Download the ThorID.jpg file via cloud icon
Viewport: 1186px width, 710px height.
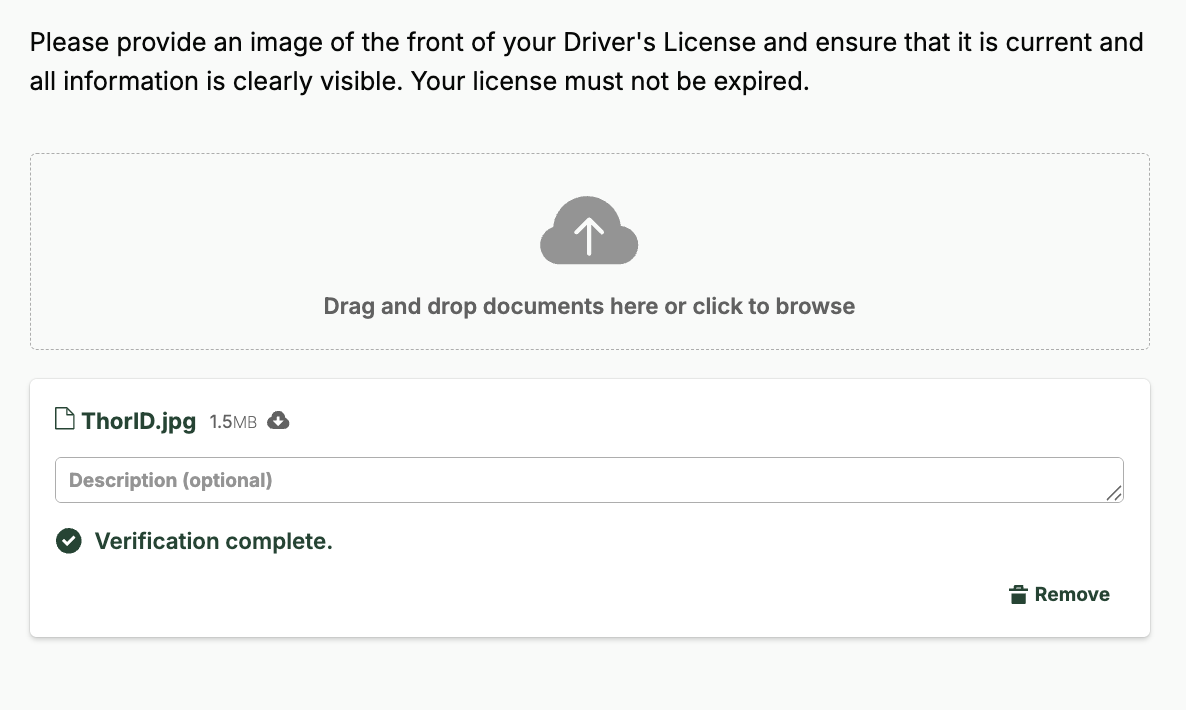tap(279, 421)
